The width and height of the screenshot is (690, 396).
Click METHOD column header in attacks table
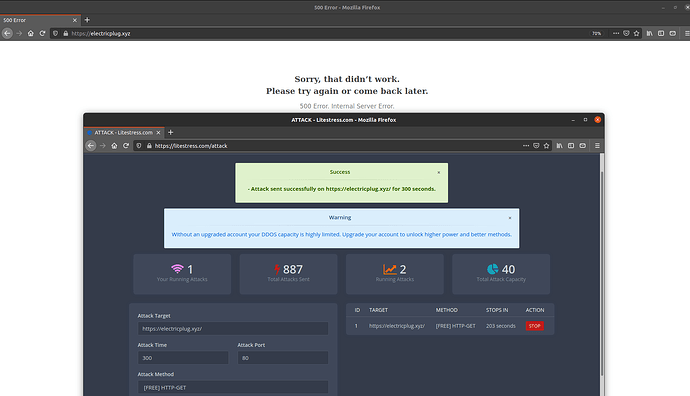coord(447,310)
